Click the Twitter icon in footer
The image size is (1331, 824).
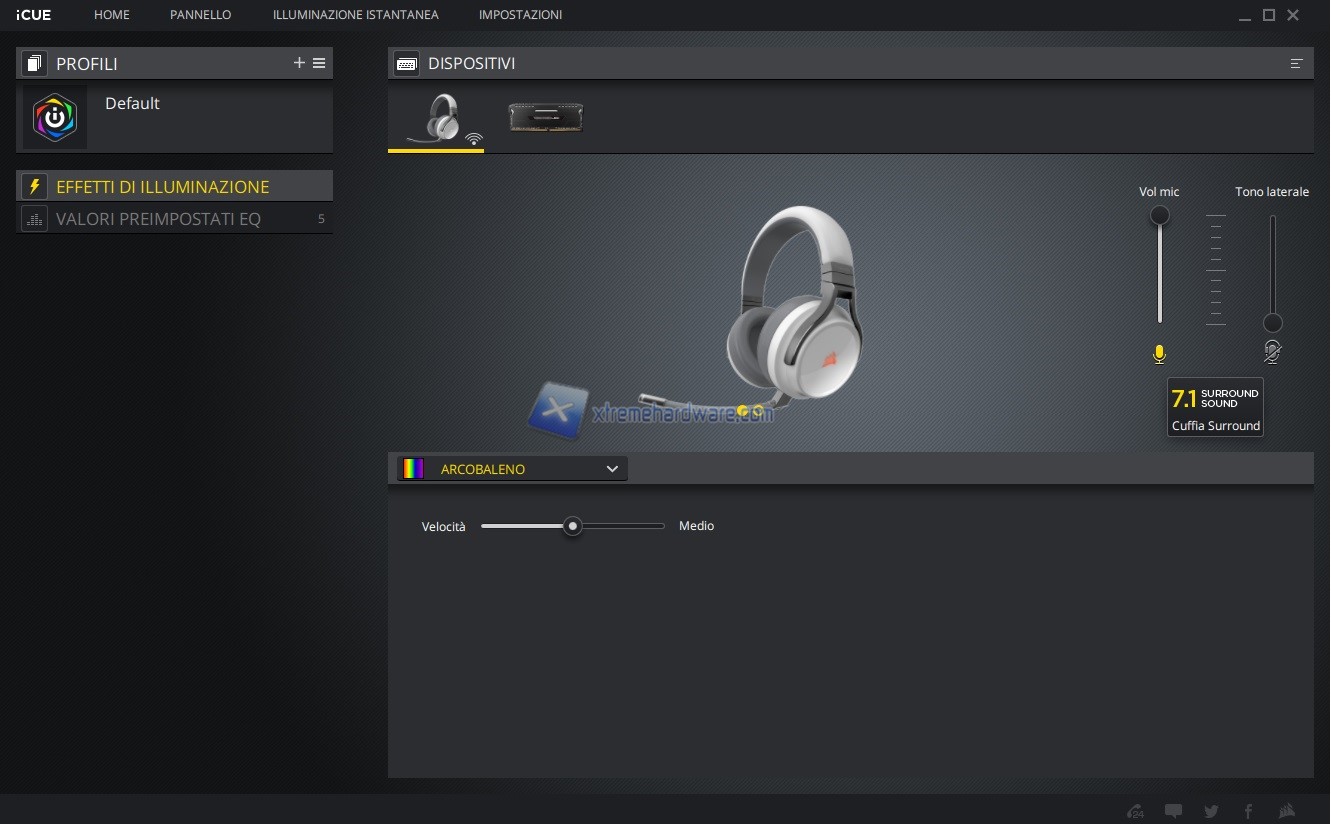click(1211, 811)
